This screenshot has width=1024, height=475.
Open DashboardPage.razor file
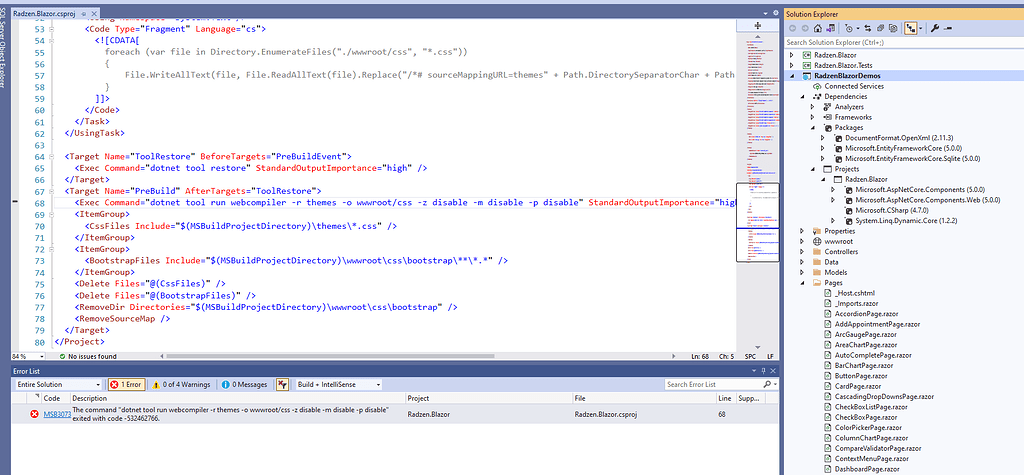867,469
